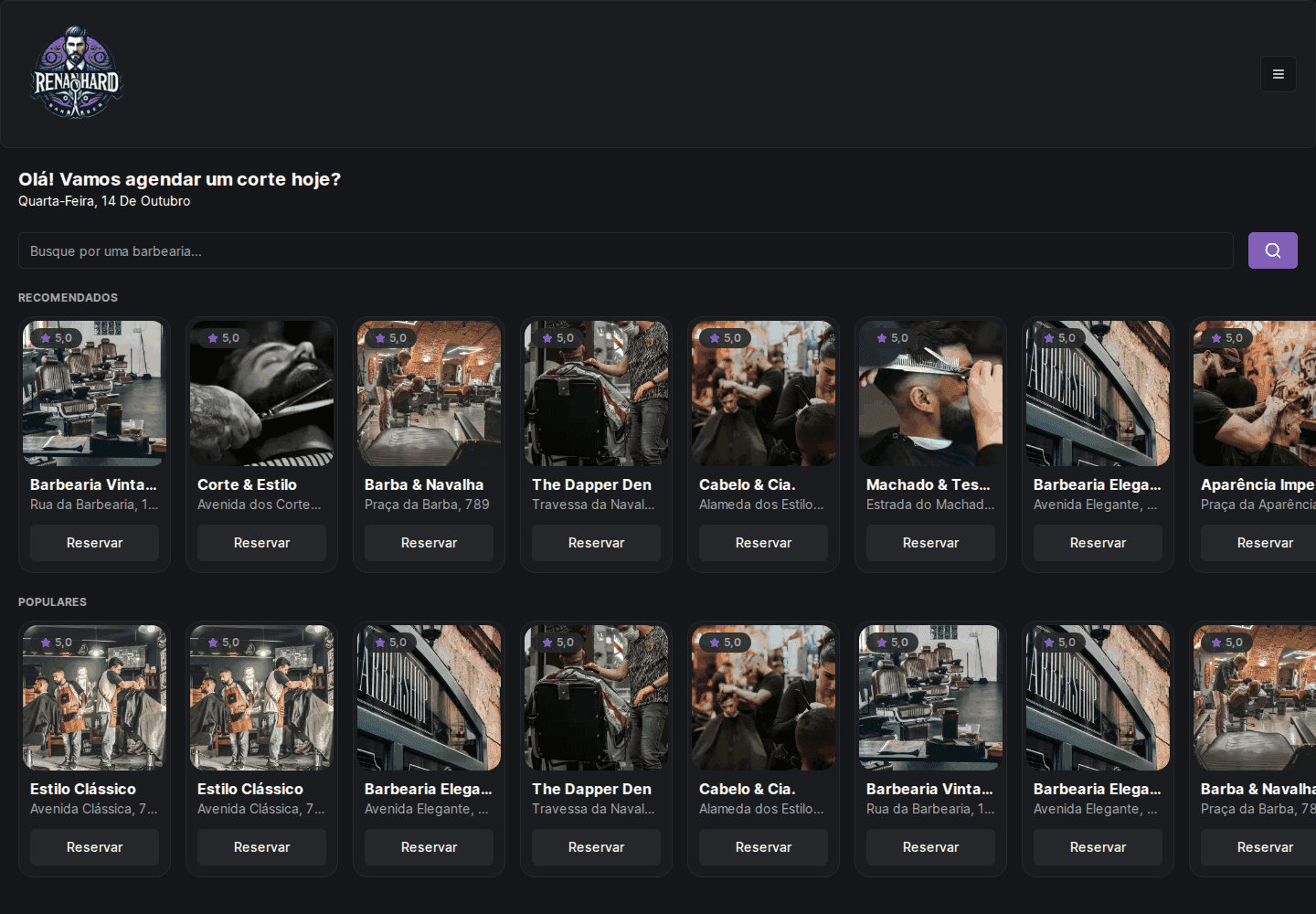The image size is (1316, 914).
Task: Reserve The Dapper Den under Populares
Action: 596,847
